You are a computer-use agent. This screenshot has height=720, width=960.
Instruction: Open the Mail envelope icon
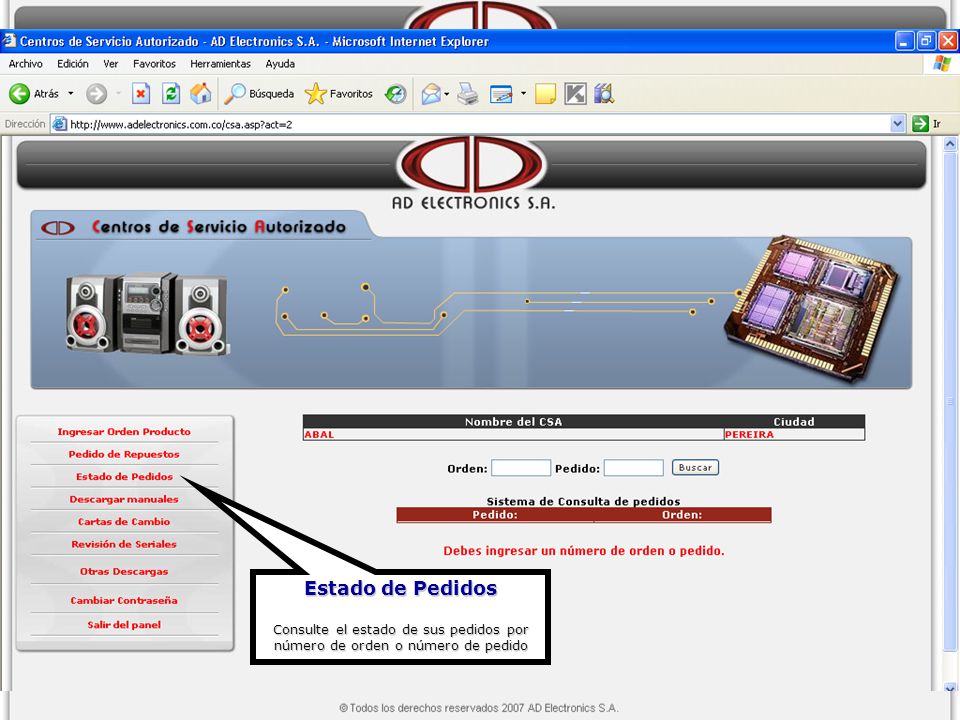pyautogui.click(x=431, y=94)
